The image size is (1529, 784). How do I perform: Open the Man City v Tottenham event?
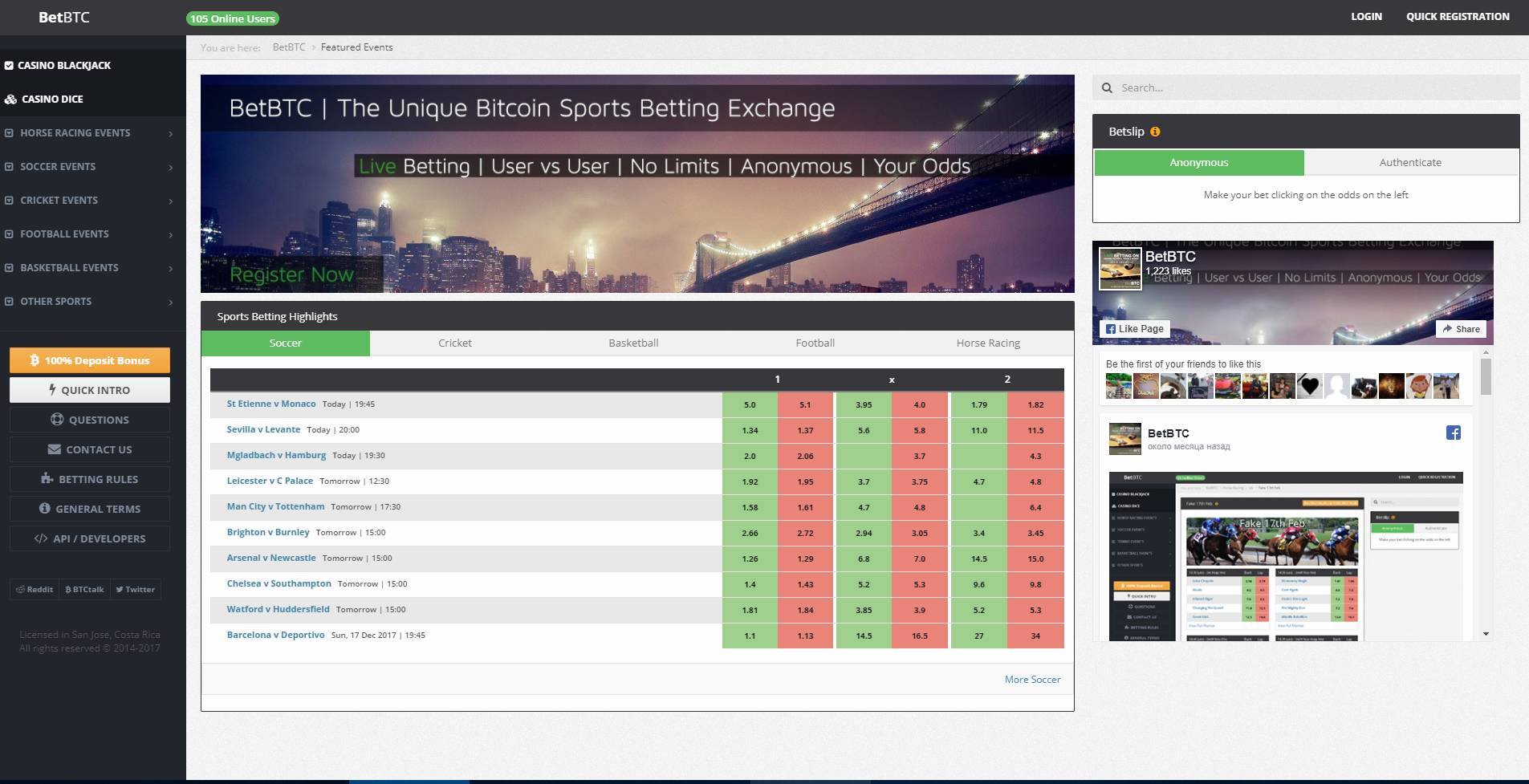(275, 506)
